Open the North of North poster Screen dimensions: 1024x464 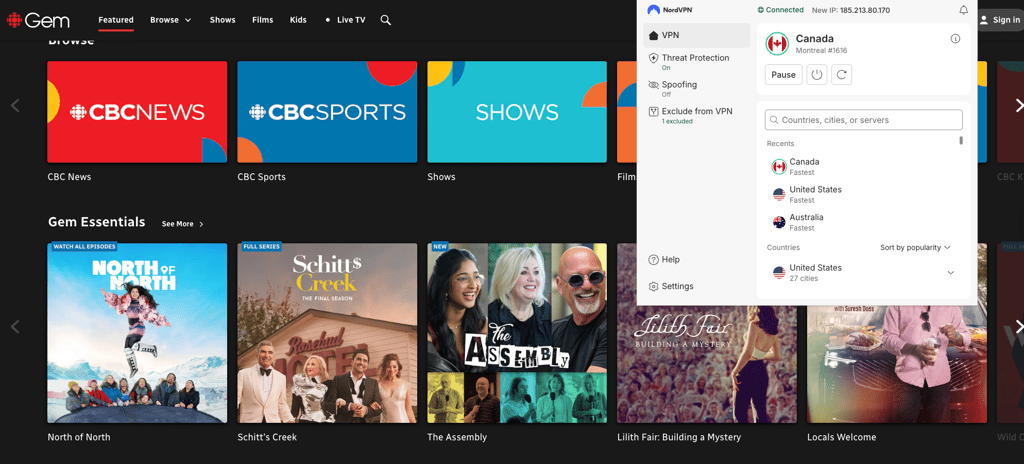point(137,333)
